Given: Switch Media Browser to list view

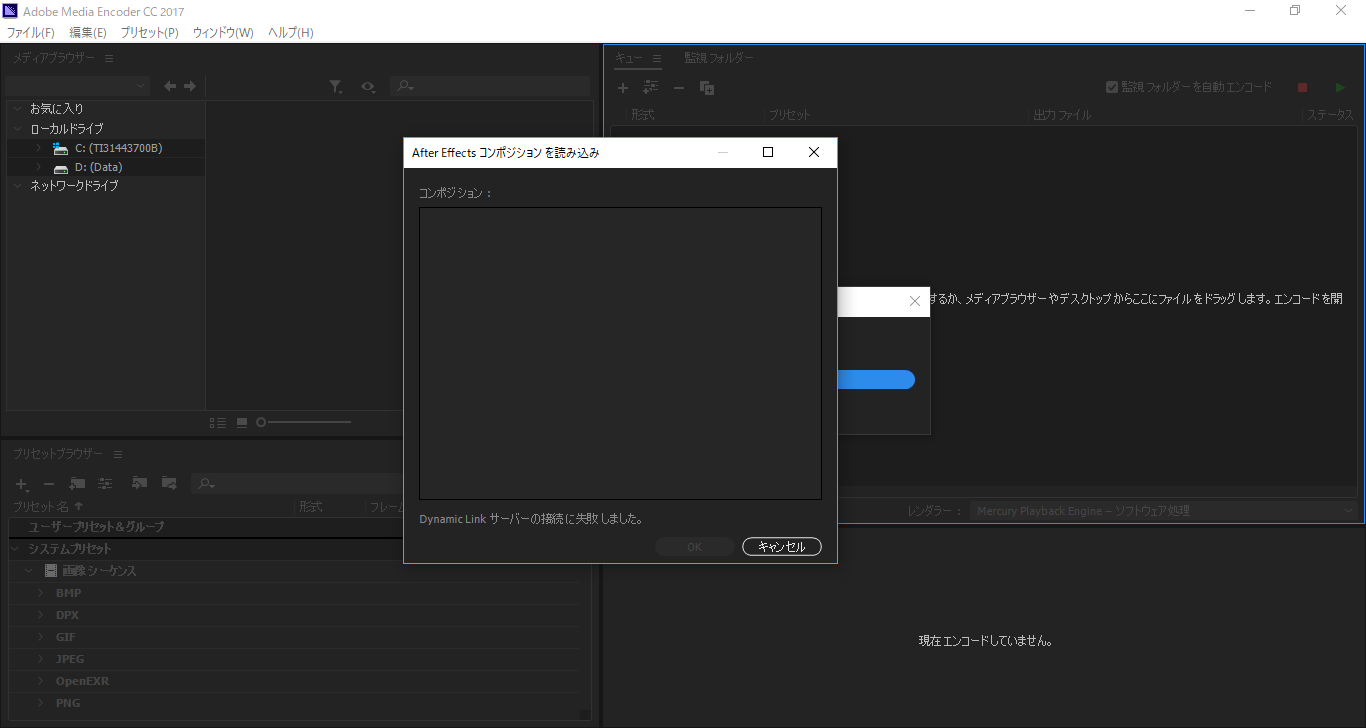Looking at the screenshot, I should (x=218, y=423).
